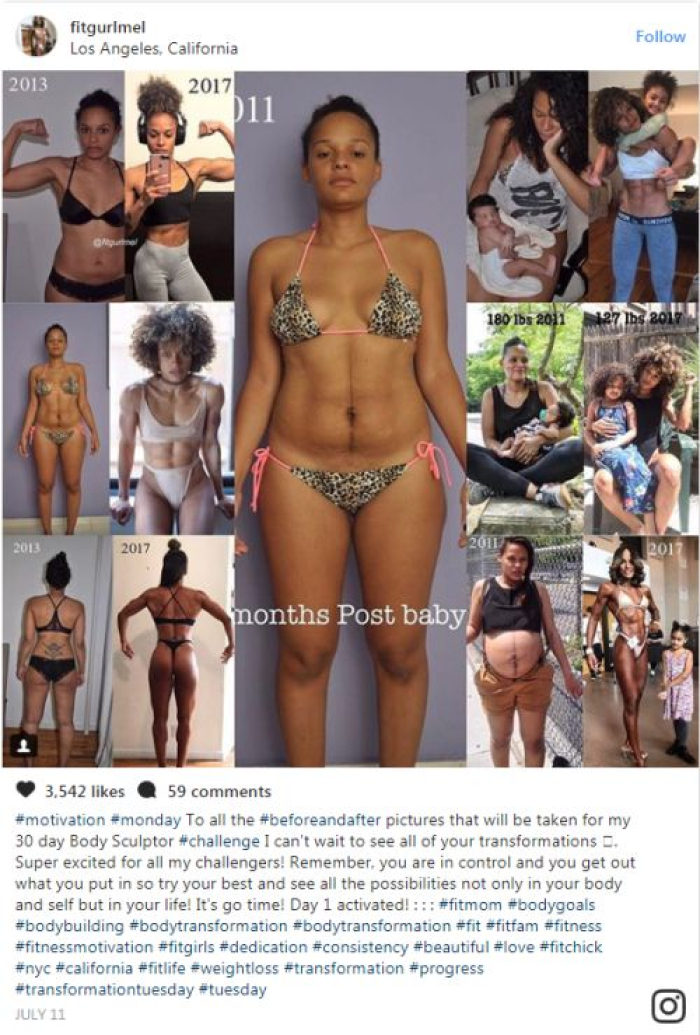Click the comment speech bubble icon
Viewport: 700px width, 1035px height.
147,790
